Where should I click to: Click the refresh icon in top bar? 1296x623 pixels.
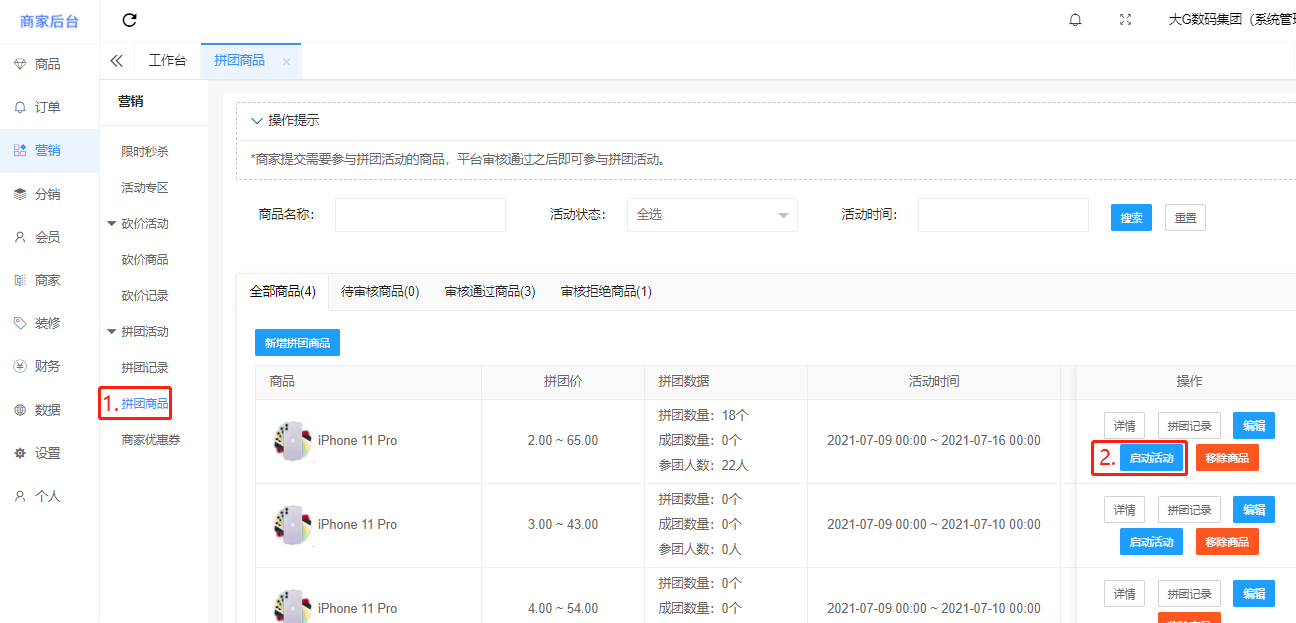pyautogui.click(x=129, y=20)
